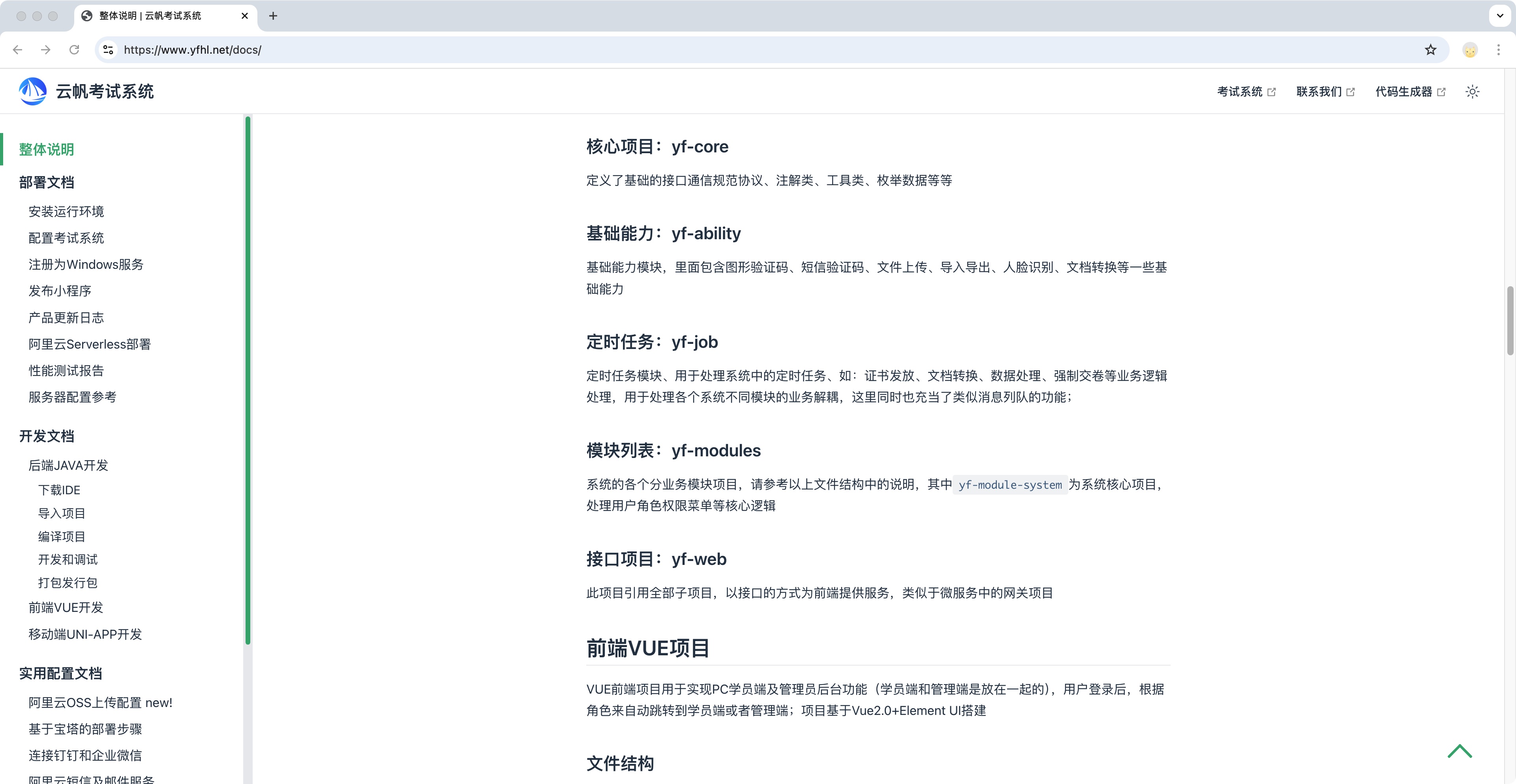Bookmark the page with the star icon
The image size is (1516, 784).
[1430, 50]
